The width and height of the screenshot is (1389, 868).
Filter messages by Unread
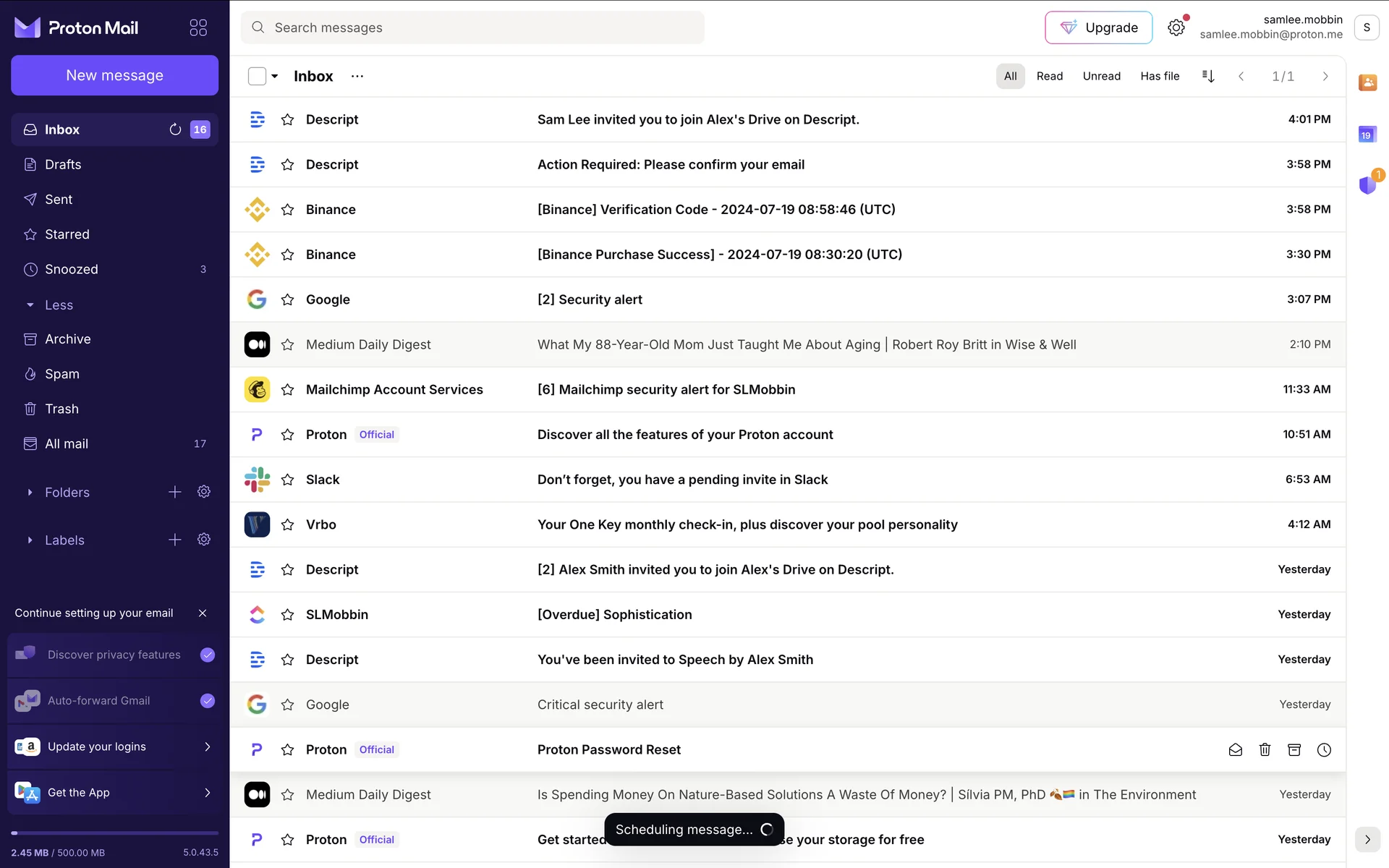point(1101,76)
